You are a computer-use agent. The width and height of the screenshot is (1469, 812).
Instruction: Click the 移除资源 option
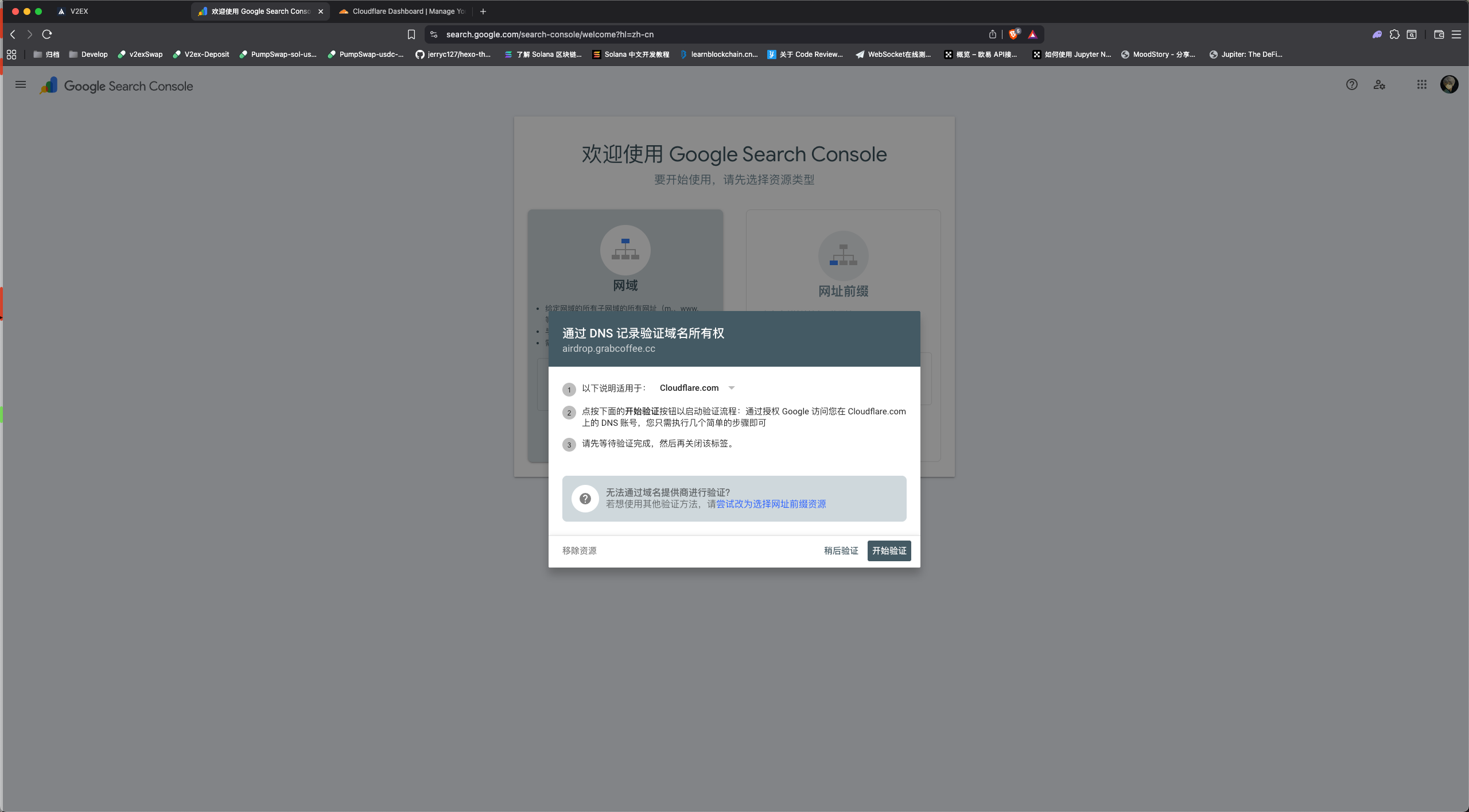pos(579,550)
